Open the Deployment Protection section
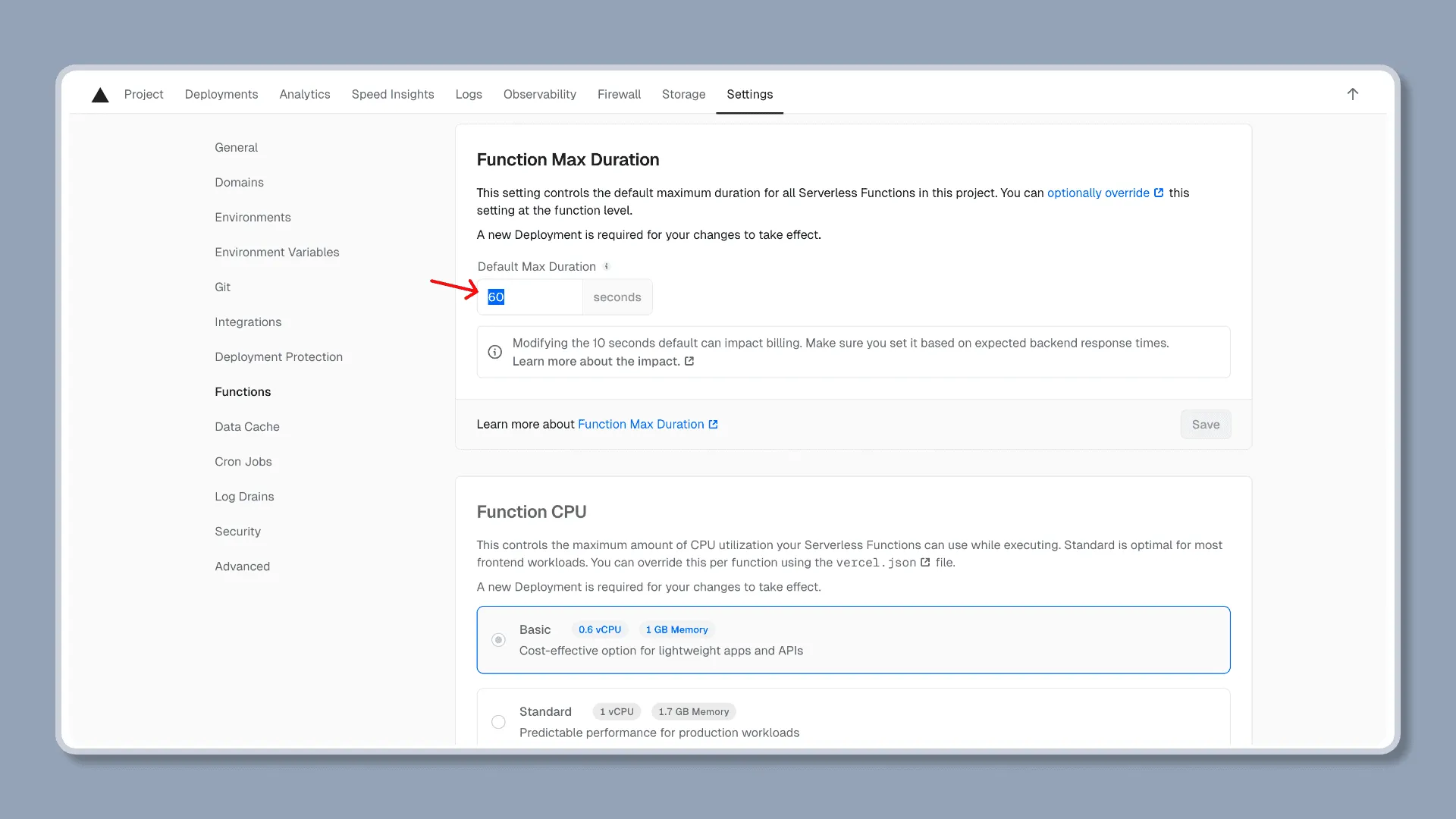Viewport: 1456px width, 819px height. (x=278, y=356)
